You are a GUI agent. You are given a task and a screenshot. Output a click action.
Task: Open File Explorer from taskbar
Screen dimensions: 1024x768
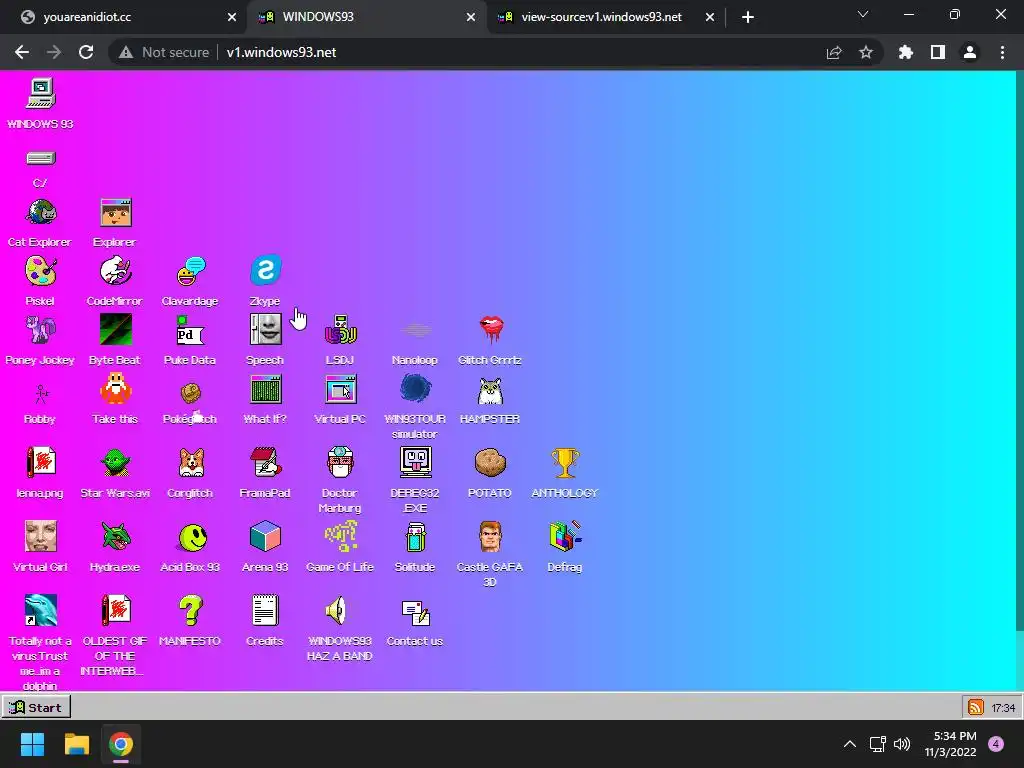(x=76, y=744)
